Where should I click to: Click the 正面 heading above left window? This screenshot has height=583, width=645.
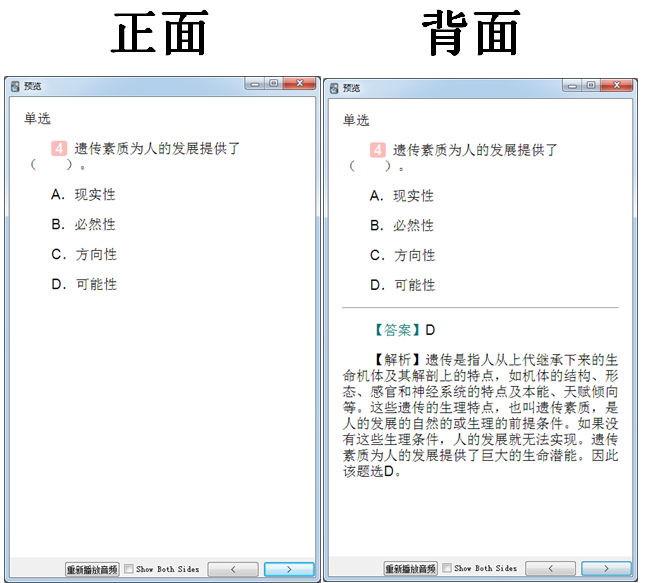159,33
